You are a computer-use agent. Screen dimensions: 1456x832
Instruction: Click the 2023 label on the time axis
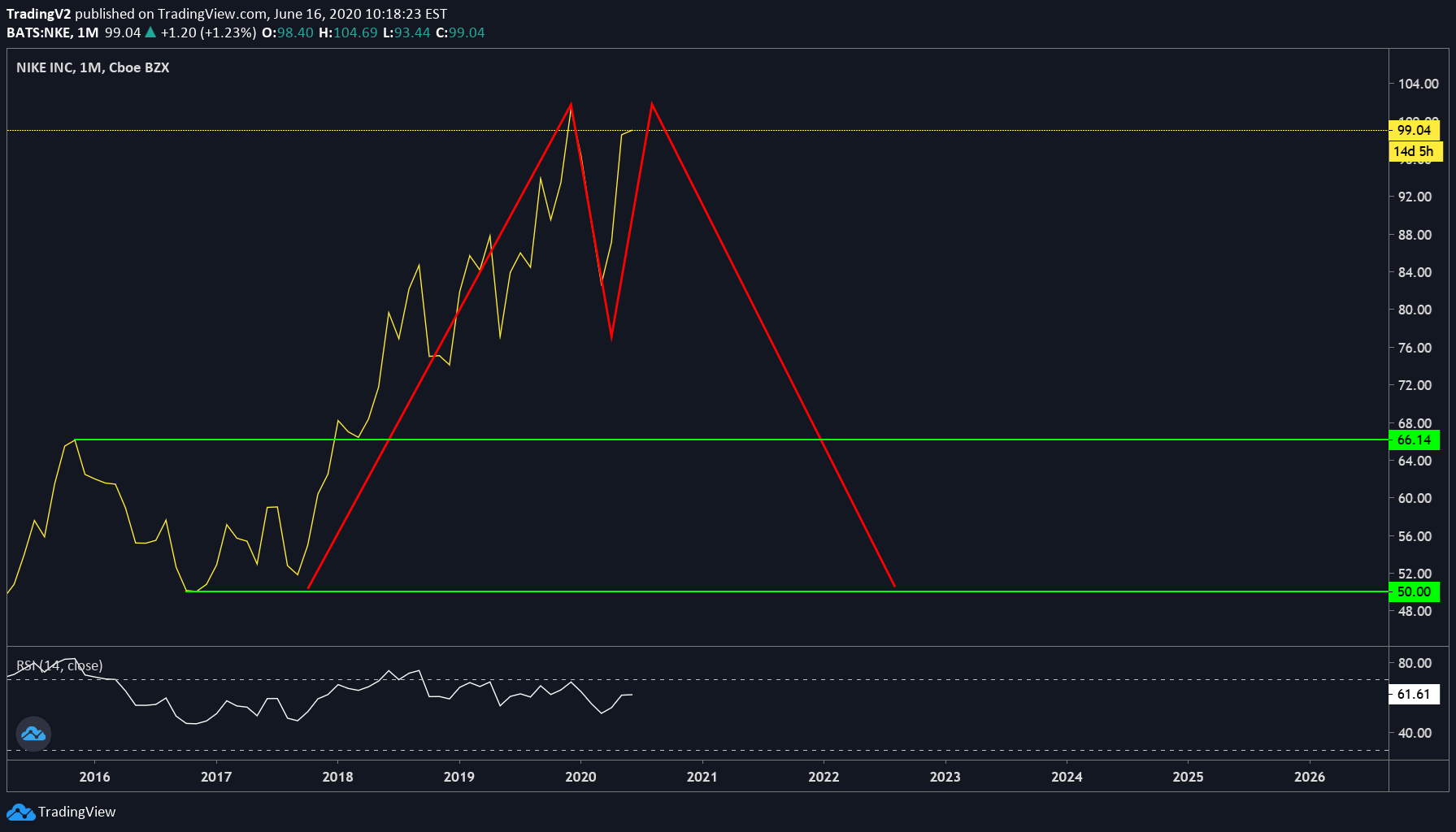[945, 777]
